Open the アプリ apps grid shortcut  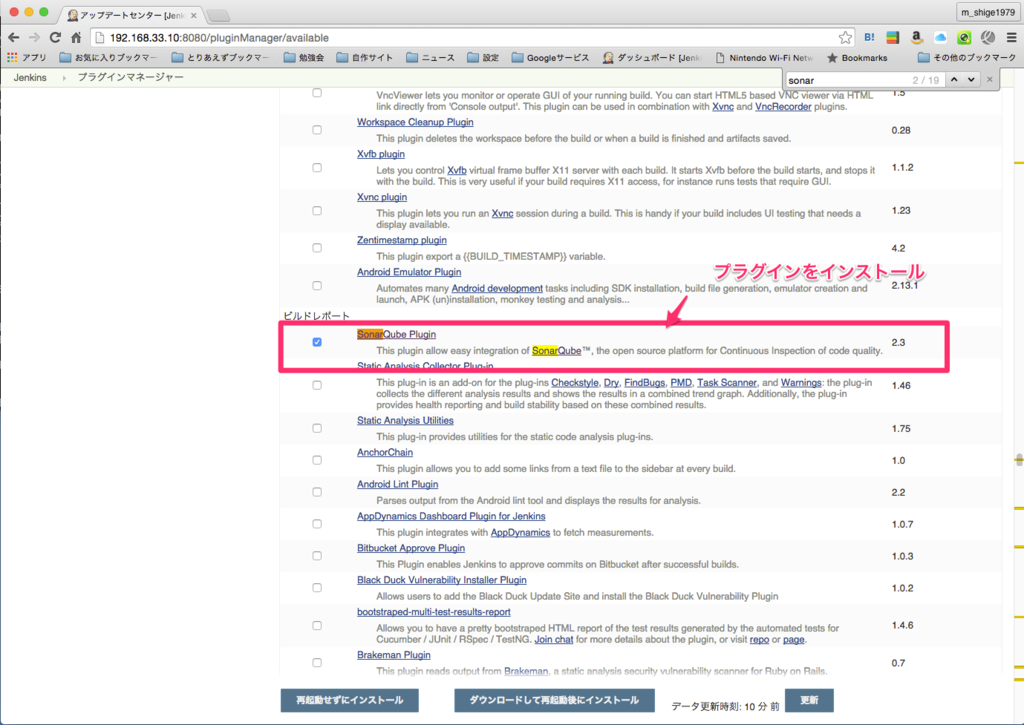(27, 57)
